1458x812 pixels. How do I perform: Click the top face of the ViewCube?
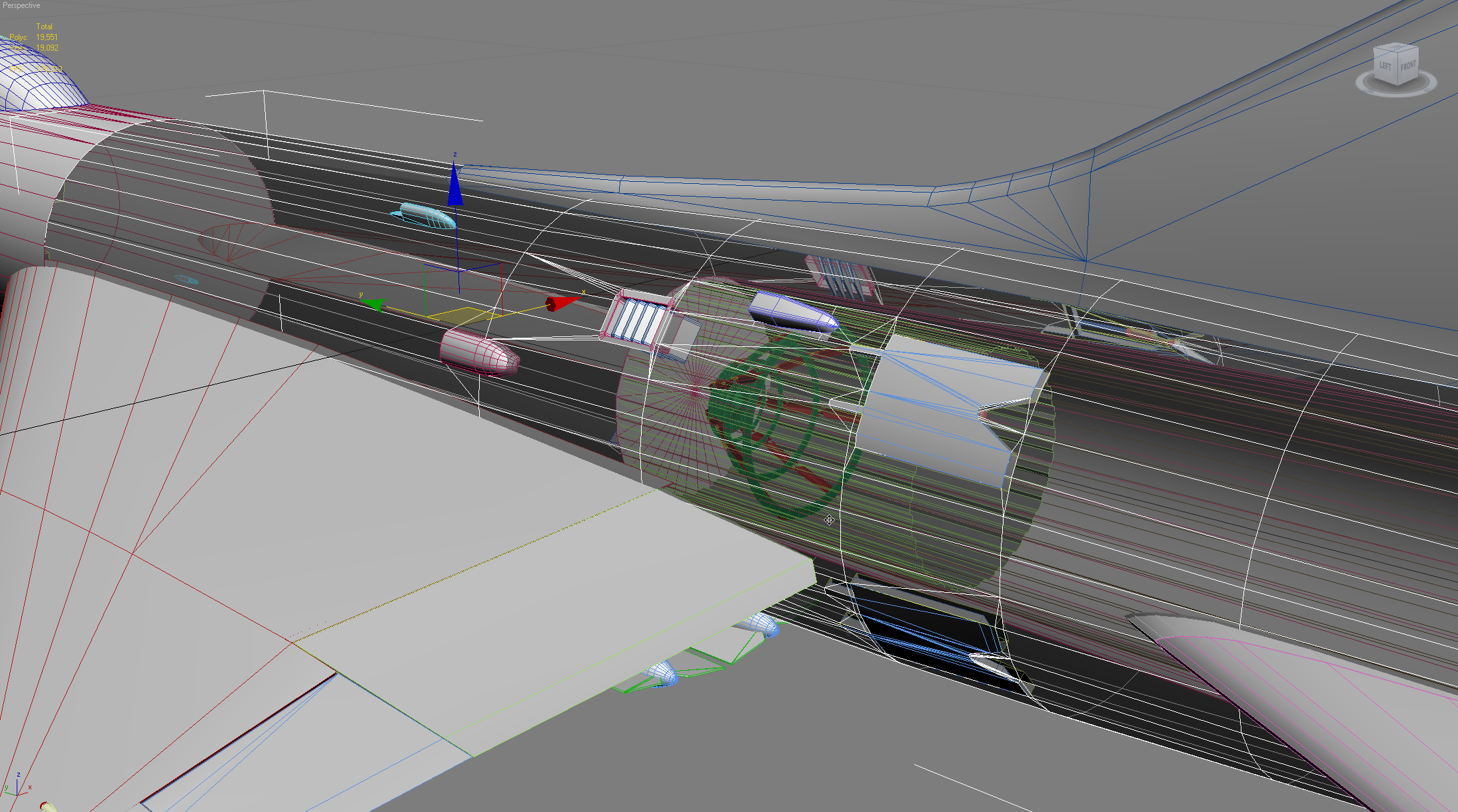[1397, 49]
